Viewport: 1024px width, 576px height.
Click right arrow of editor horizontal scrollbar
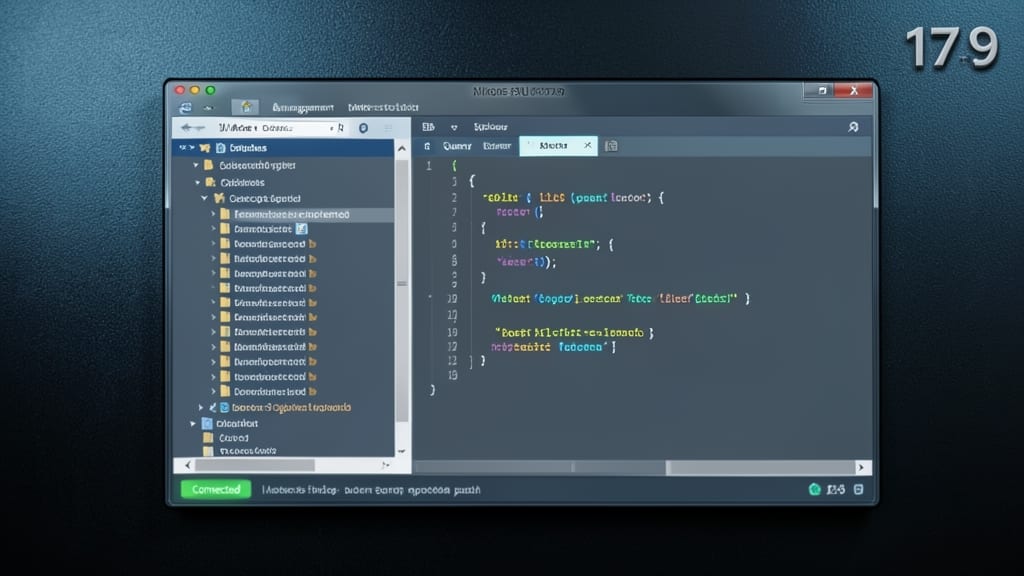coord(861,467)
